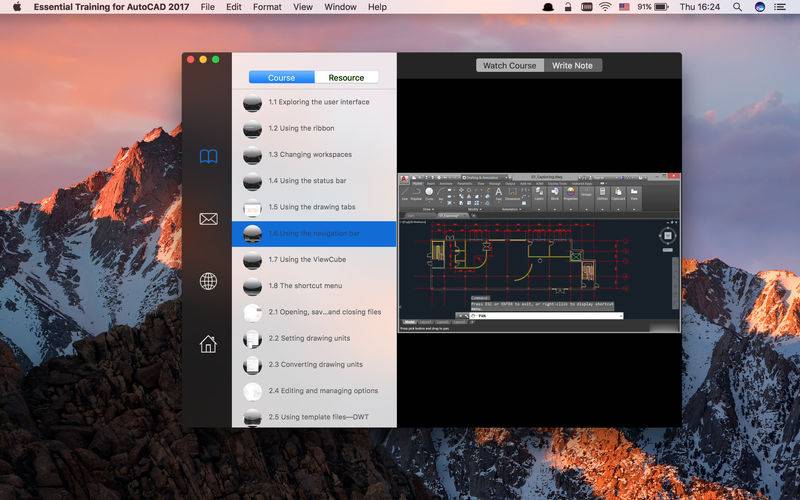Open lesson 1.2 Using the ribbon
The image size is (800, 500).
(x=314, y=128)
